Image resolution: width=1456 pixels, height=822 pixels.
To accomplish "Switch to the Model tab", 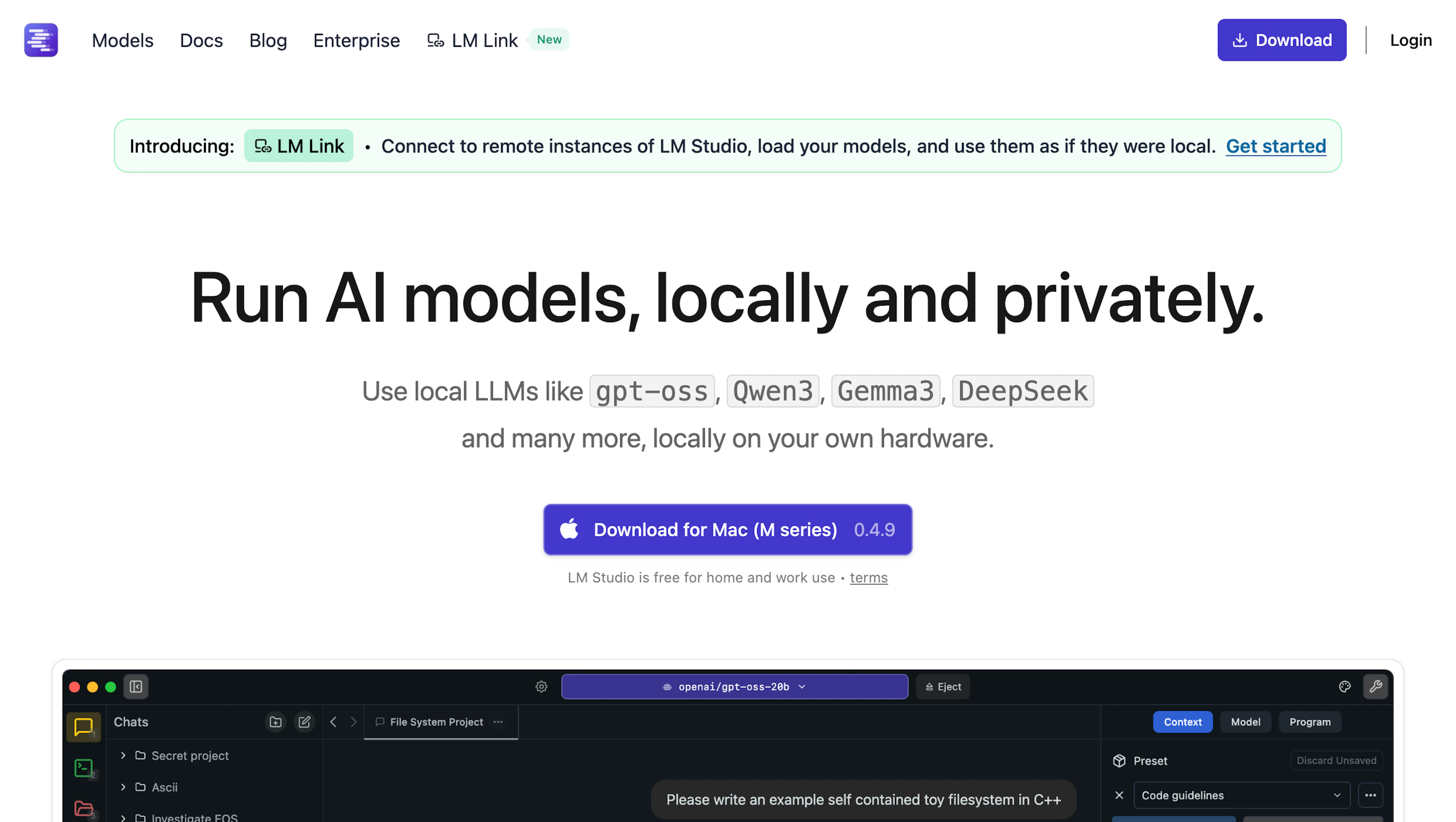I will point(1245,722).
